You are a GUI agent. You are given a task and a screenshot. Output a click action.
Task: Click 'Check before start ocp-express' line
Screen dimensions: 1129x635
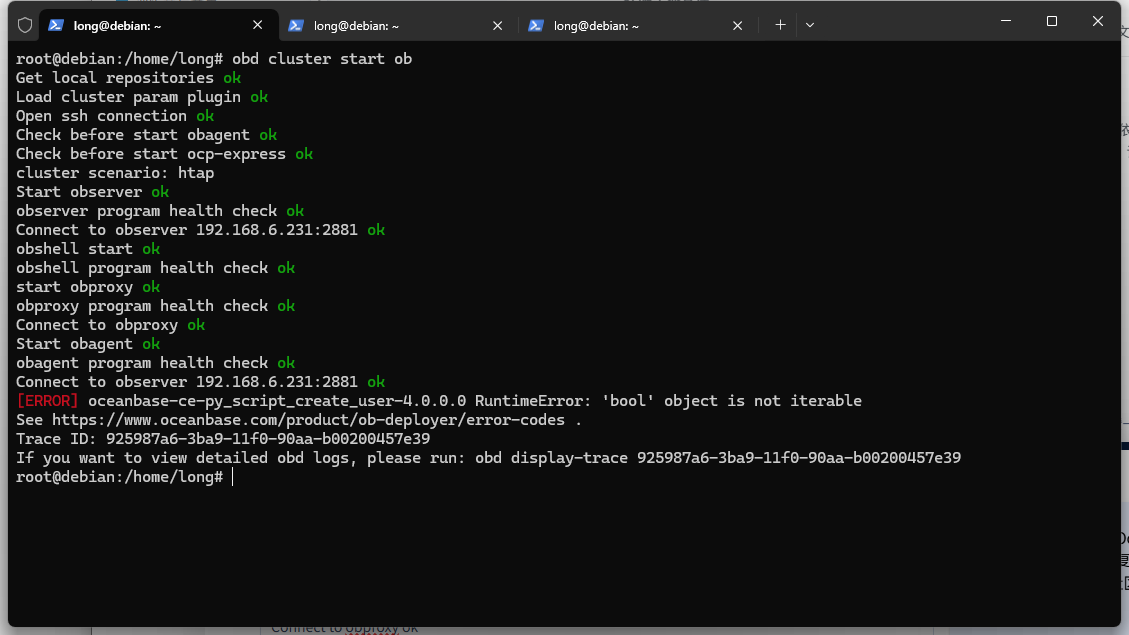[x=164, y=154]
